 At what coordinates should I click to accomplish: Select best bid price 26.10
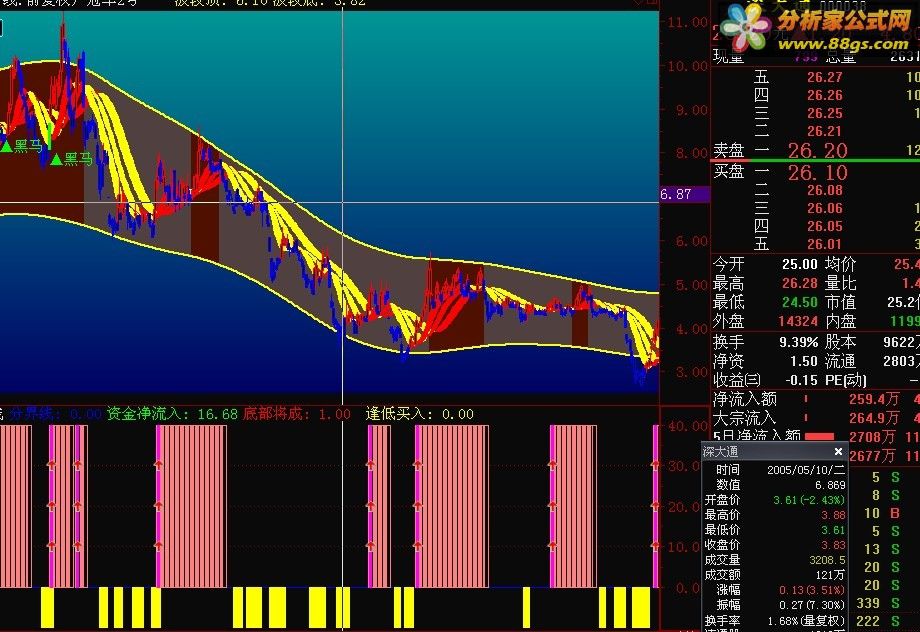click(817, 173)
